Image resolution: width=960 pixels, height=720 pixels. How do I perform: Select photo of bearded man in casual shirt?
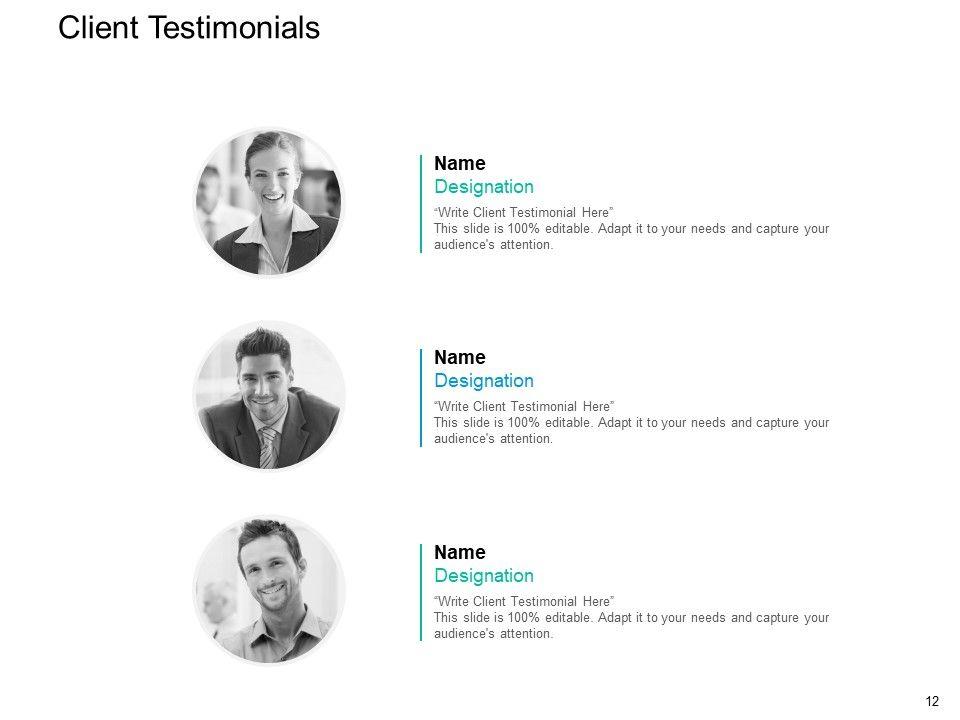pyautogui.click(x=268, y=591)
